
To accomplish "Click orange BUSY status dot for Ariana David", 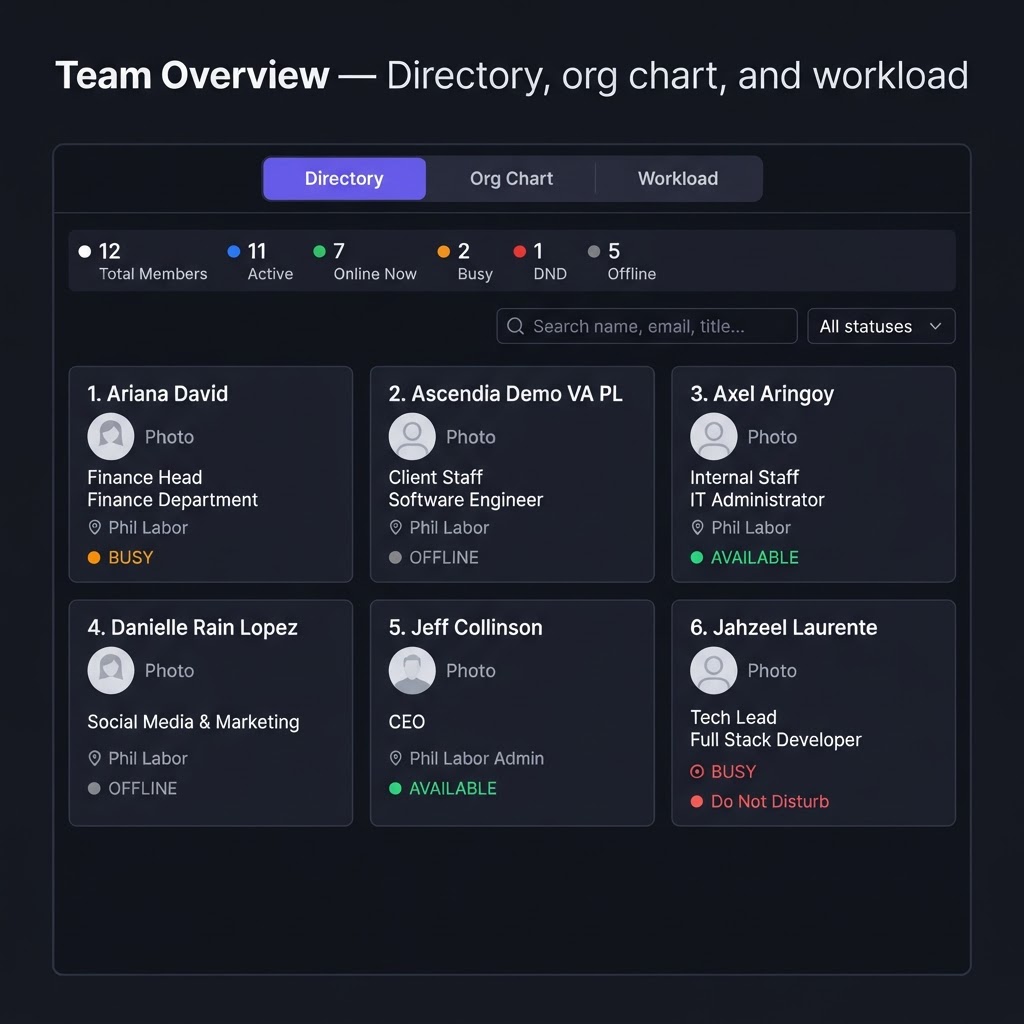I will coord(94,557).
